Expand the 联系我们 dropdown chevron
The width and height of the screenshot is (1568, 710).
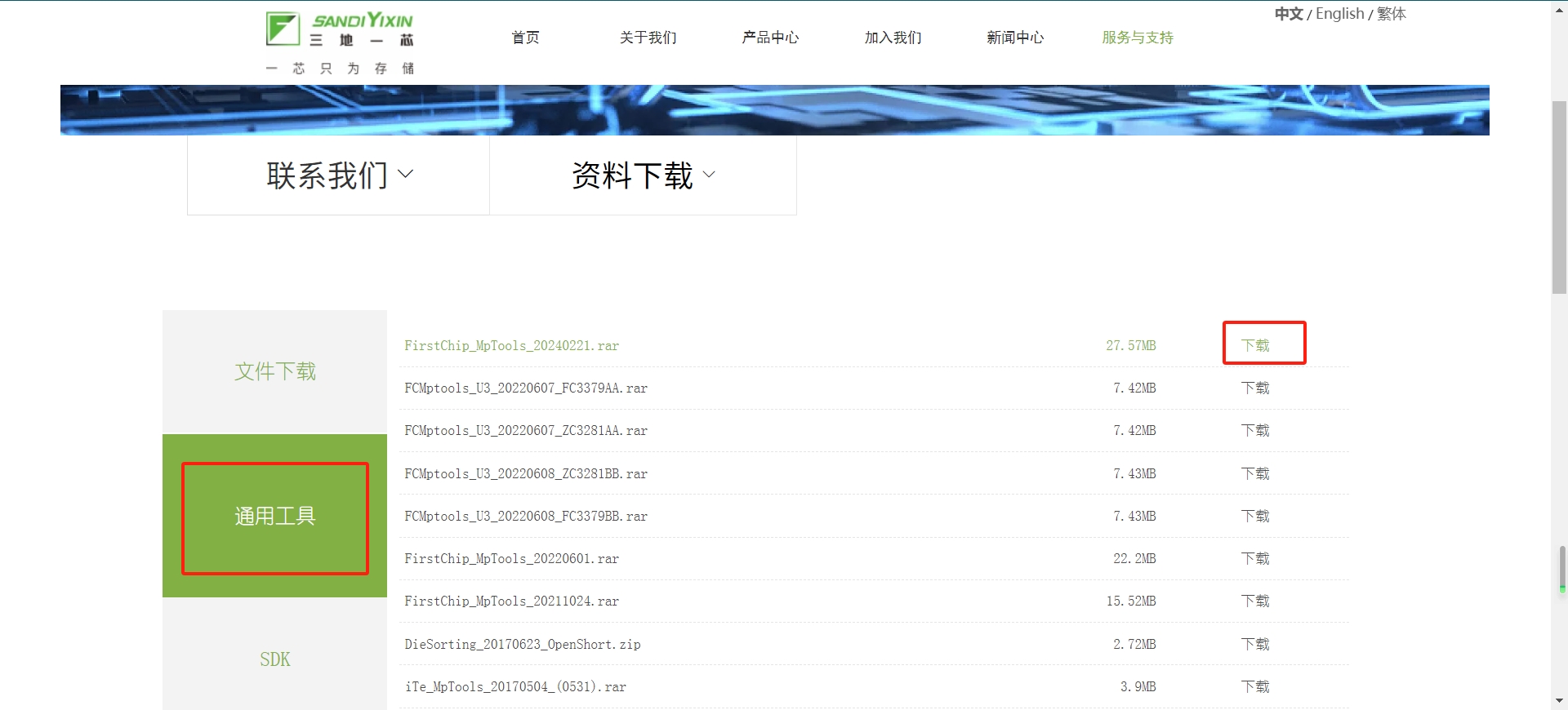pyautogui.click(x=406, y=174)
